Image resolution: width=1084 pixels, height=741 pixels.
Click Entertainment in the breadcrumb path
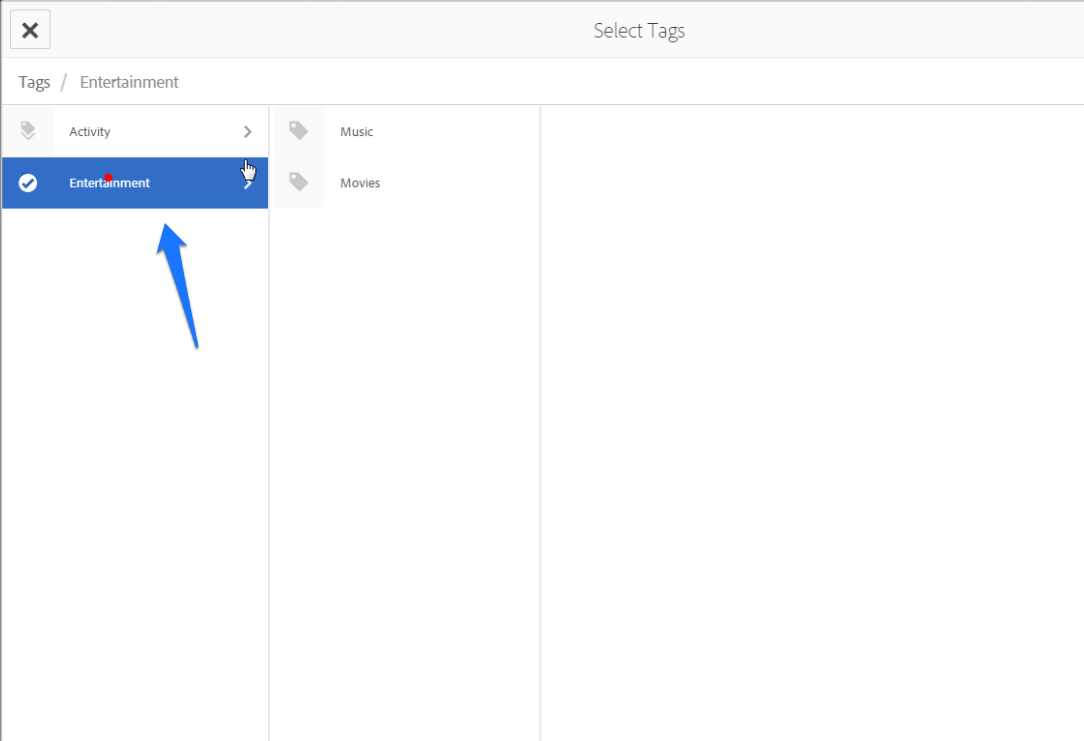[x=128, y=81]
